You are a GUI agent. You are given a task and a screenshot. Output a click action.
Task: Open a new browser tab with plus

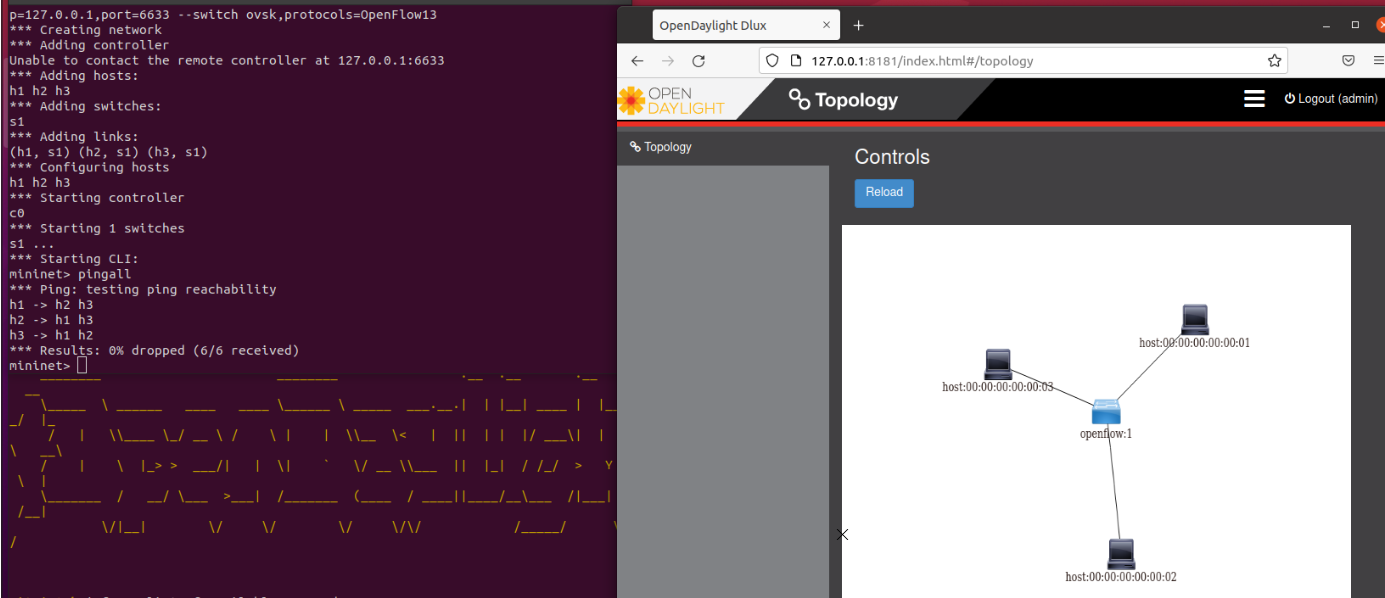858,25
